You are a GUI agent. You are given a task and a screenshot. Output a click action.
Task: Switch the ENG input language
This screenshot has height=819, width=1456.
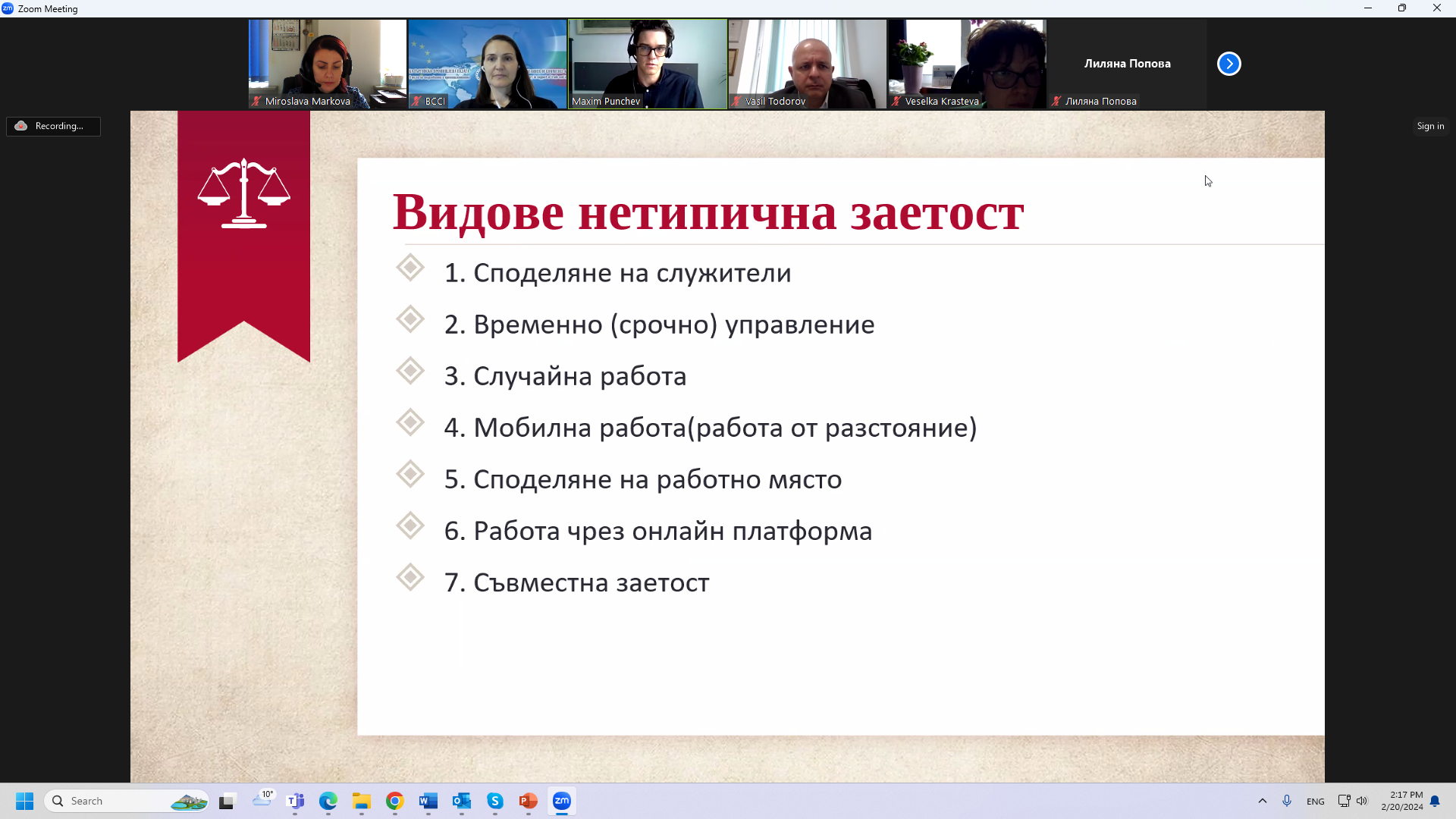(x=1316, y=802)
